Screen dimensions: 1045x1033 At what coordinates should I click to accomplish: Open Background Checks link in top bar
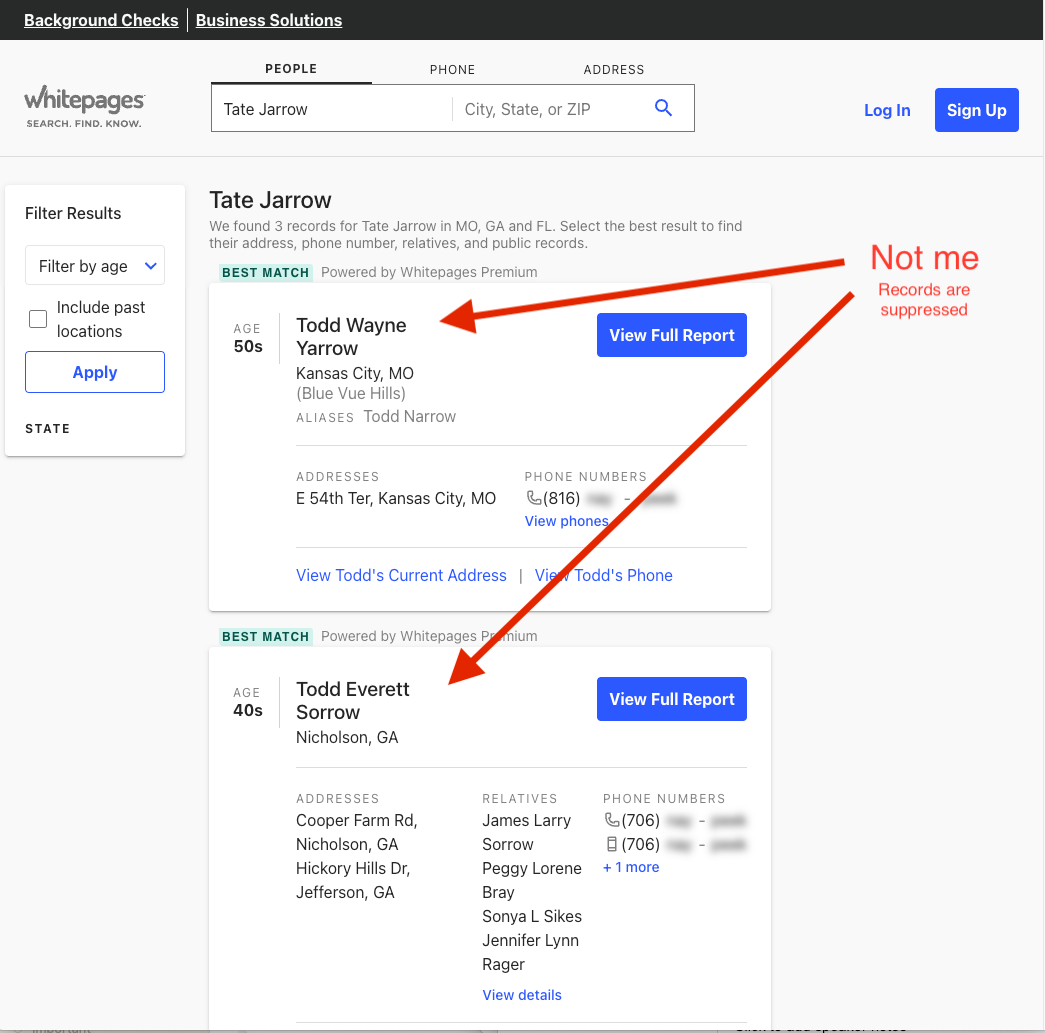[x=101, y=20]
